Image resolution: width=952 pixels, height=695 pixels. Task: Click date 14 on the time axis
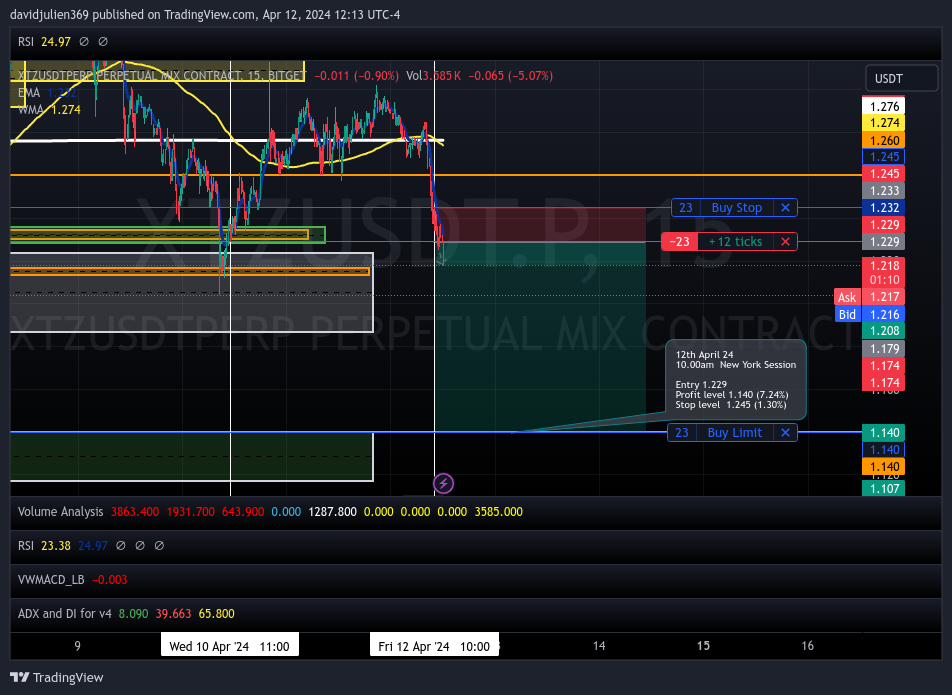point(599,646)
